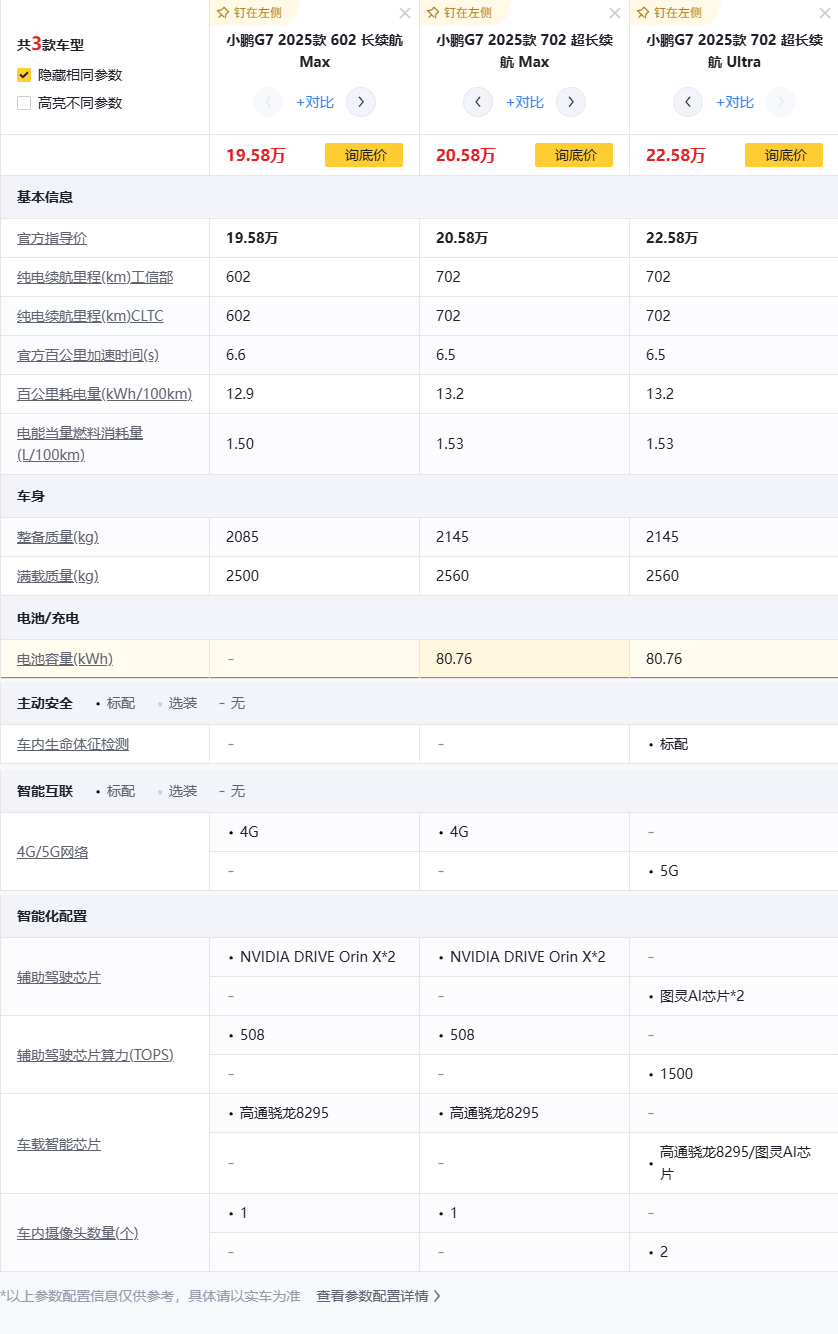This screenshot has height=1334, width=838.
Task: Click the 12.9 power consumption value
Action: (240, 394)
